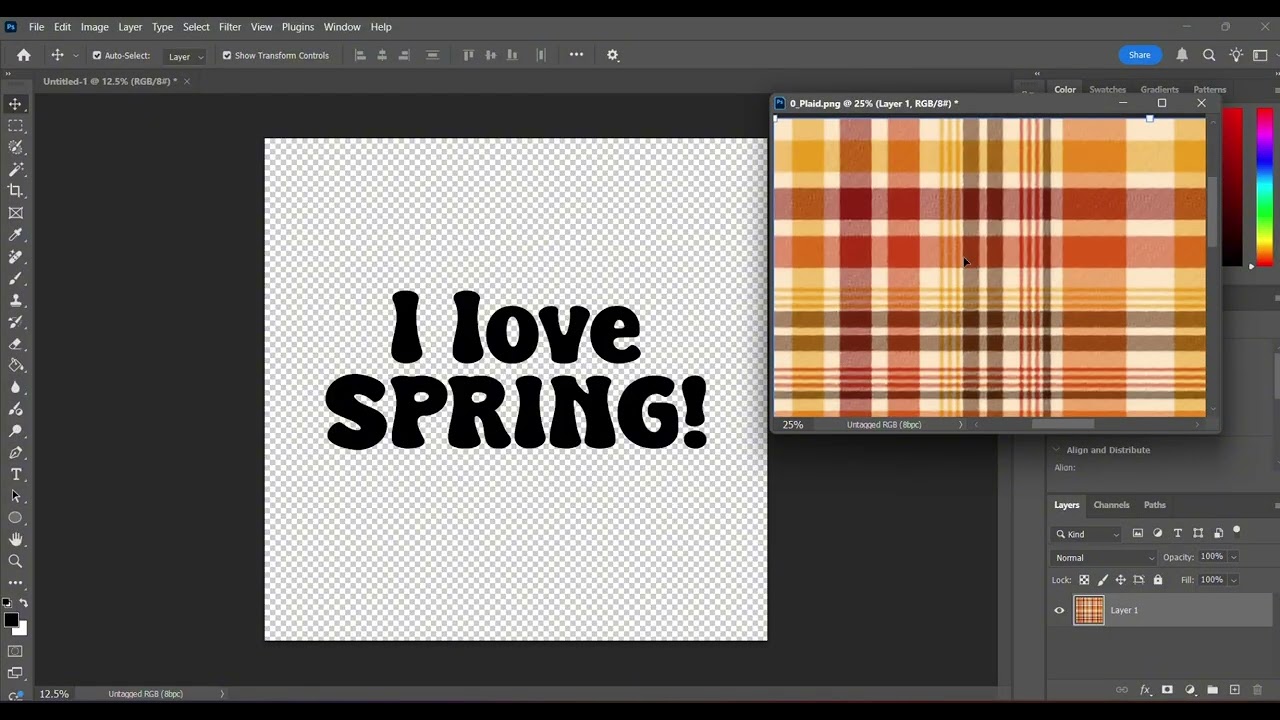Toggle lock transparent pixels
1280x720 pixels.
pos(1084,580)
